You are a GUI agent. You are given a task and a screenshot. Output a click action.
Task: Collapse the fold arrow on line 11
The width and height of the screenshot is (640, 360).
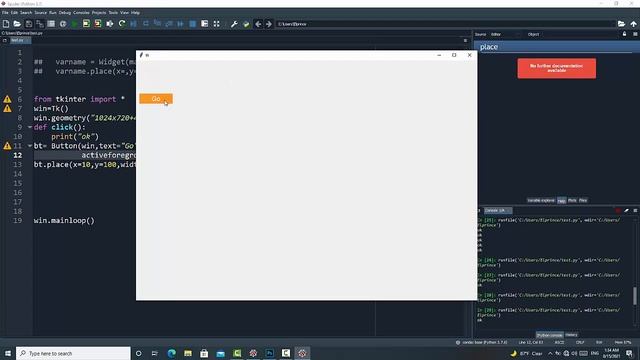click(x=30, y=146)
